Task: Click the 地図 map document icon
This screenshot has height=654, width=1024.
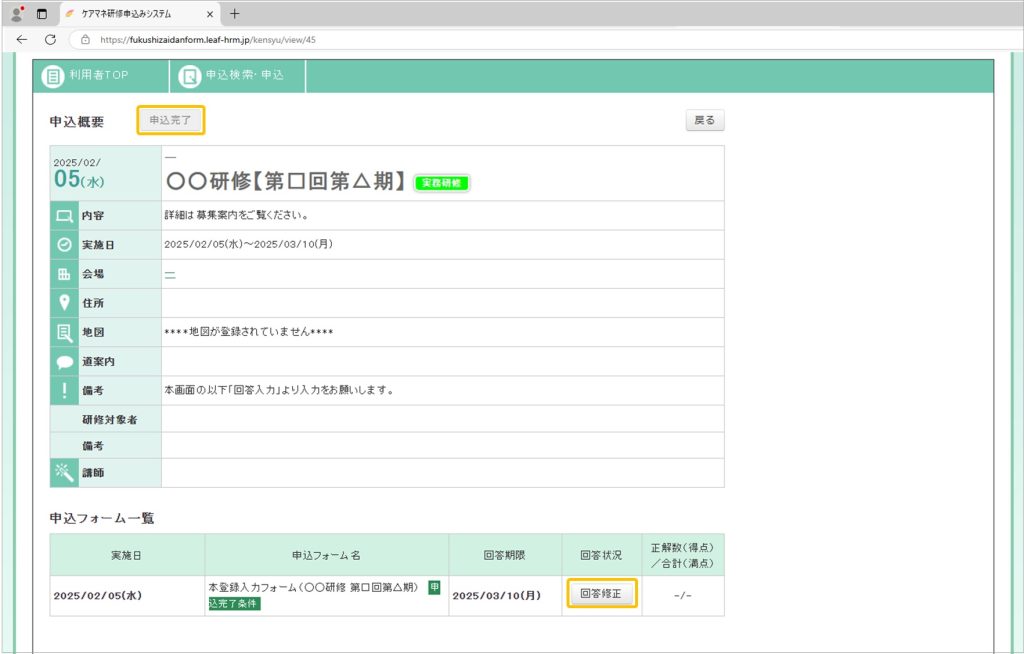Action: 65,332
